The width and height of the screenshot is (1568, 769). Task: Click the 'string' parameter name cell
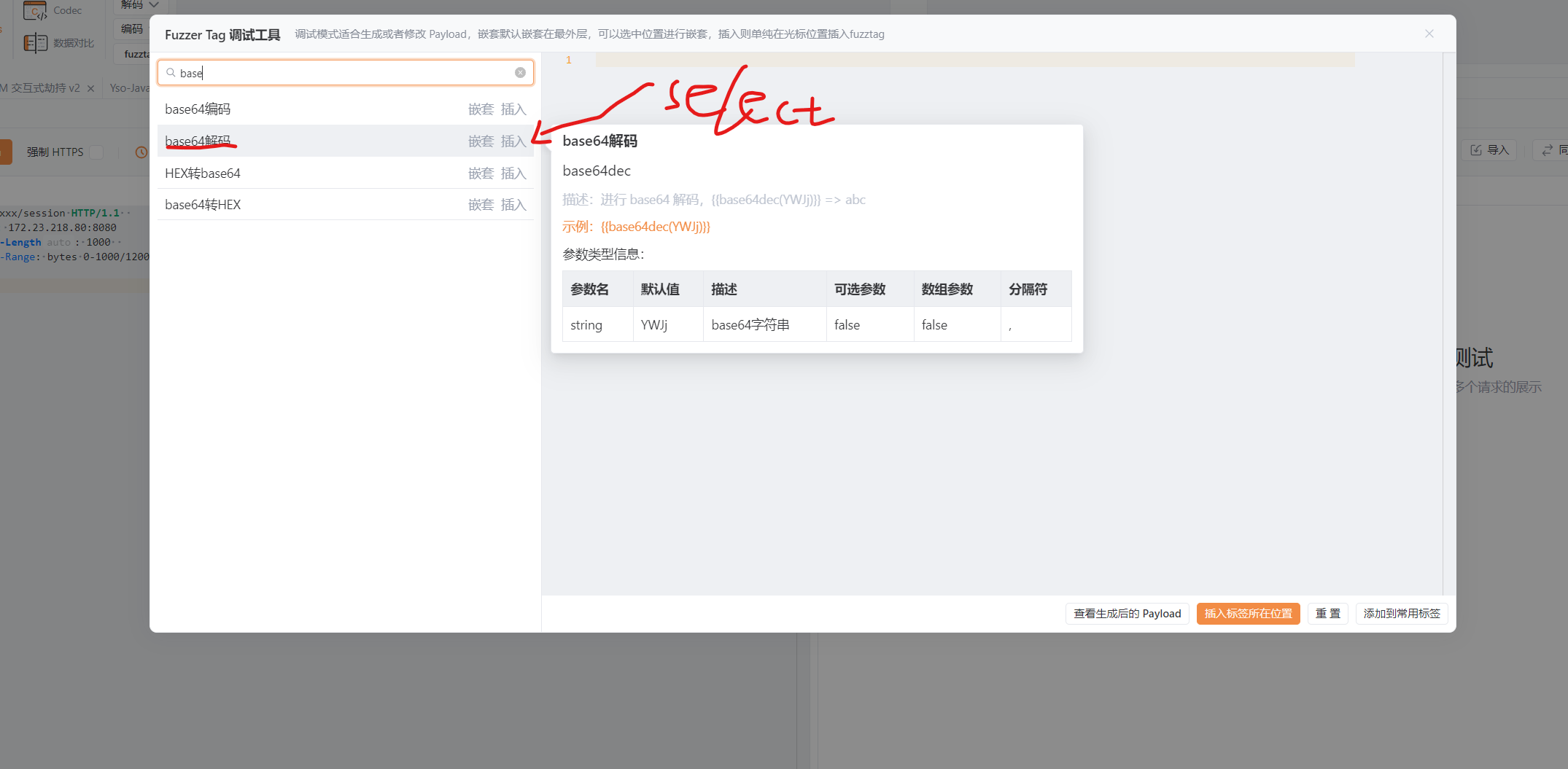point(598,324)
